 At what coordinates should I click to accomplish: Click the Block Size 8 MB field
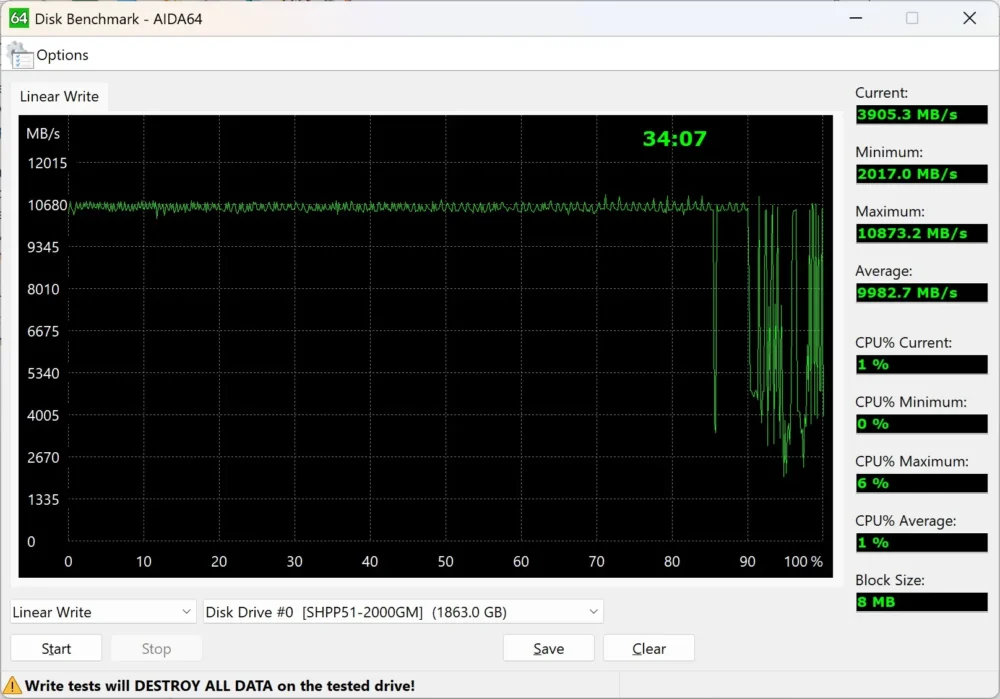[x=921, y=602]
